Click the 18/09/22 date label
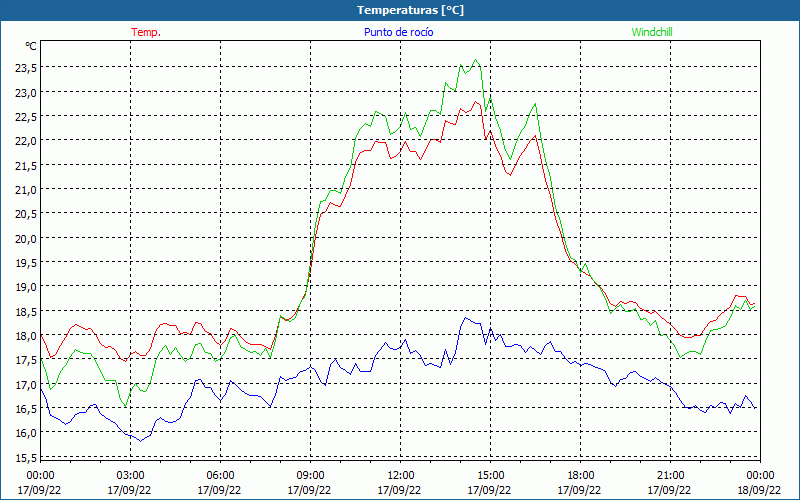Screen dimensions: 800x500 tap(759, 490)
